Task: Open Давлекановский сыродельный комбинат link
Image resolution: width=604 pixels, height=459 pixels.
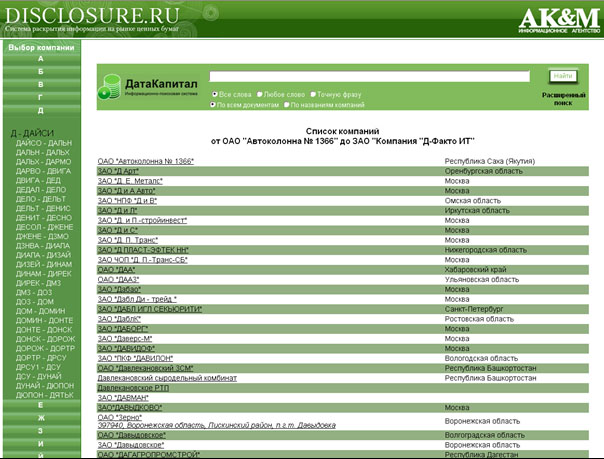Action: click(167, 378)
